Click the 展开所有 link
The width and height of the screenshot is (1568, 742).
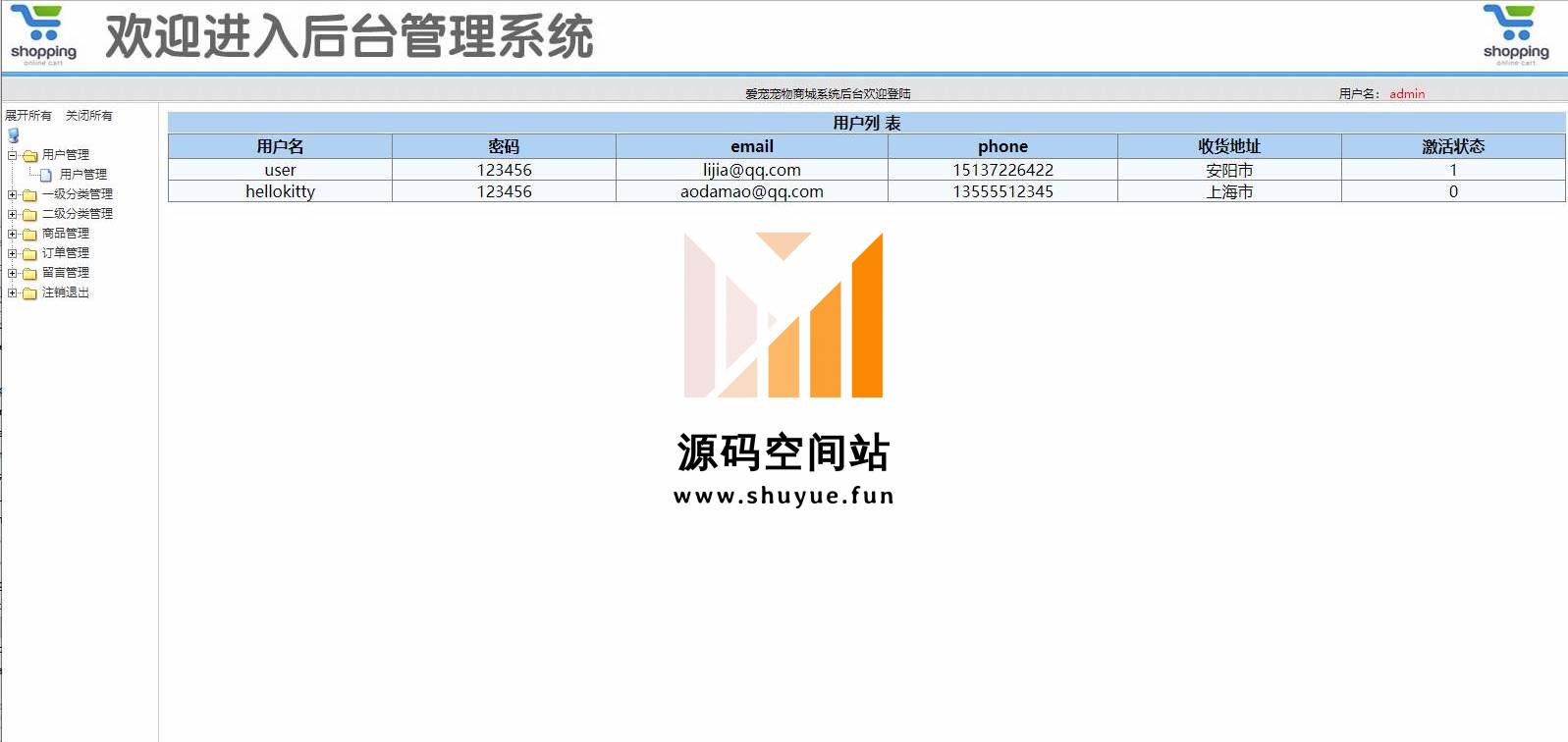click(x=28, y=115)
